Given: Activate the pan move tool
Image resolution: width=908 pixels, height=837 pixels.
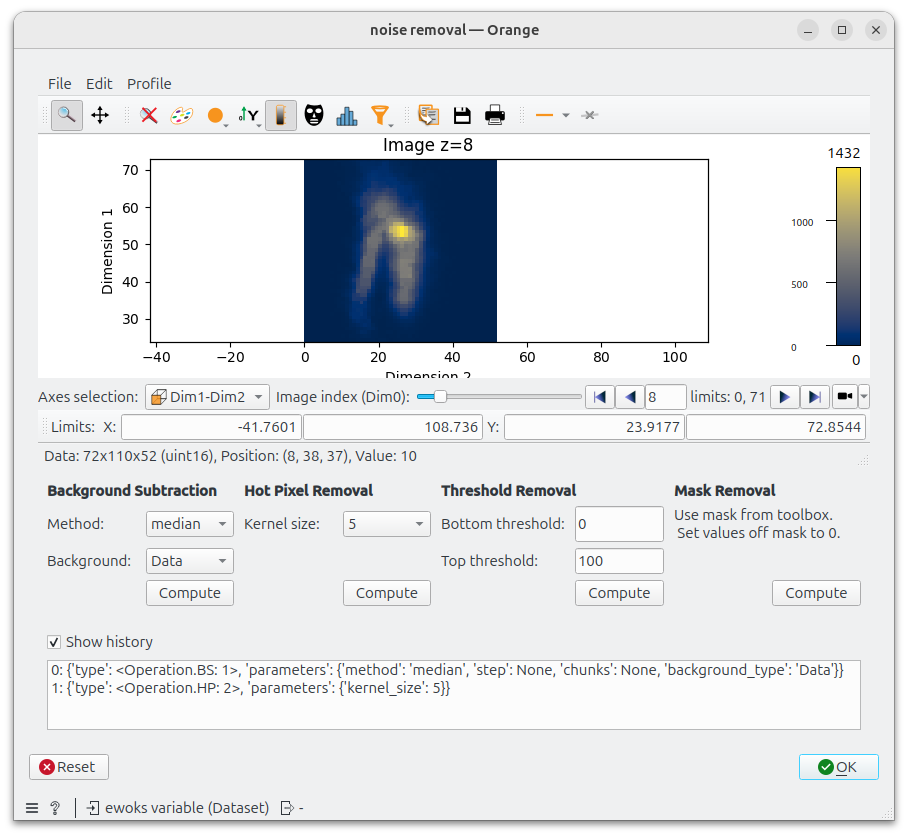Looking at the screenshot, I should click(100, 115).
